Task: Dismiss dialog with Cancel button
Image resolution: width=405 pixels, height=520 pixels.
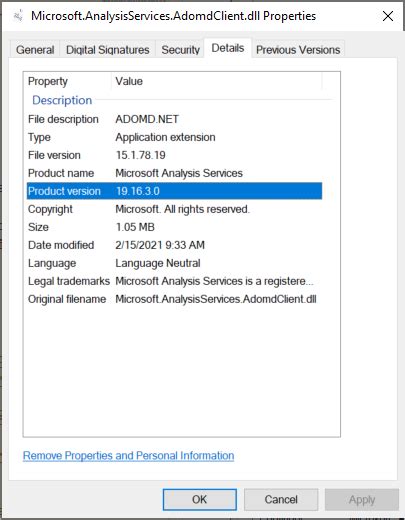Action: click(x=281, y=499)
